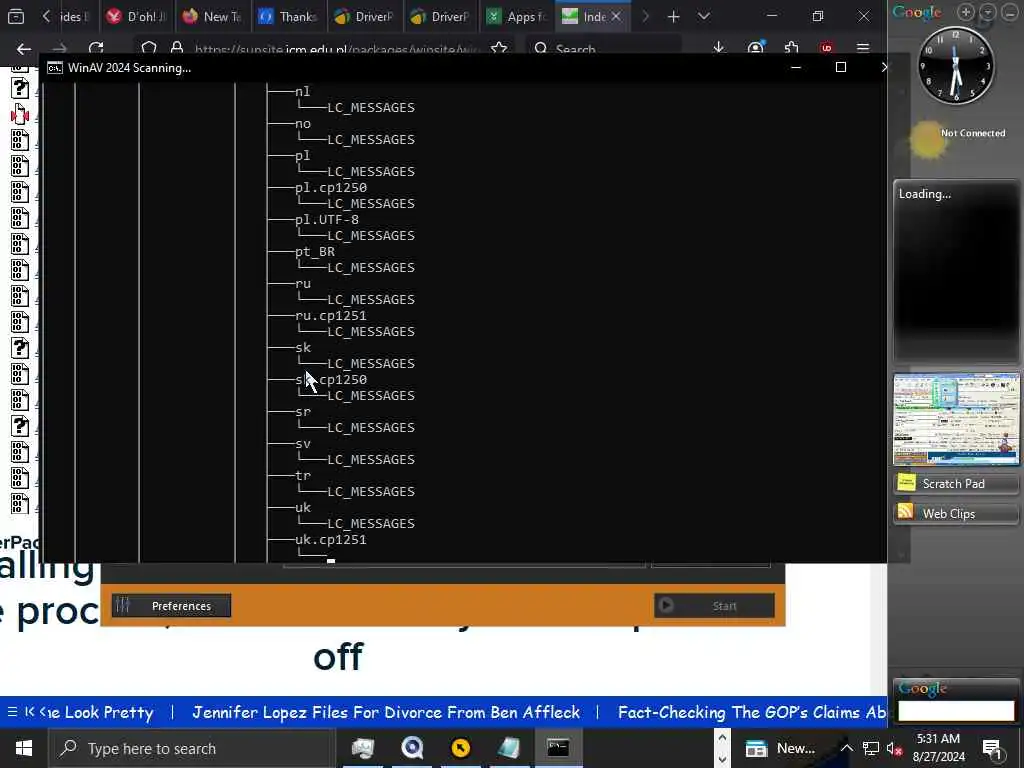This screenshot has height=768, width=1024.
Task: Open the yellow circular arrow taskbar app
Action: [x=460, y=748]
